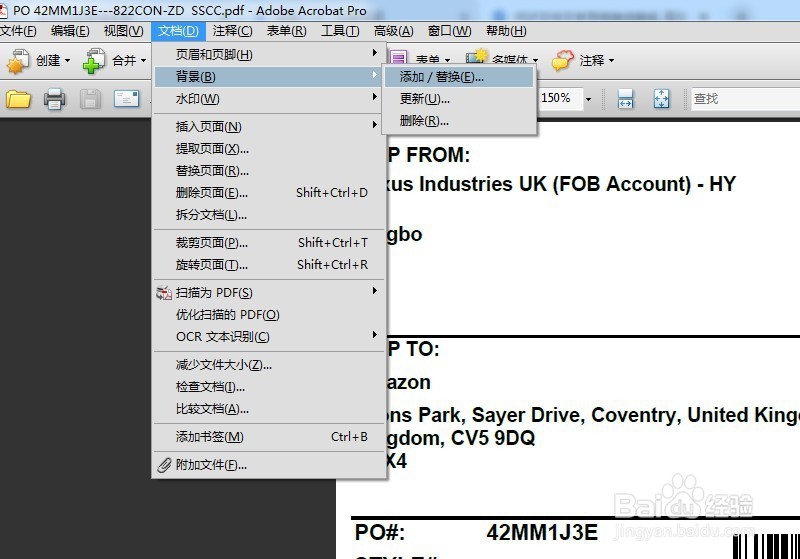Open the 工具(T) menu
The width and height of the screenshot is (800, 559).
point(340,31)
